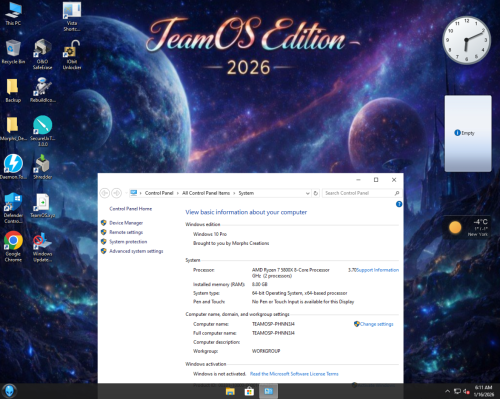The height and width of the screenshot is (399, 500).
Task: Launch SecureUxTheme 3.0.0 desktop shortcut
Action: 42,131
